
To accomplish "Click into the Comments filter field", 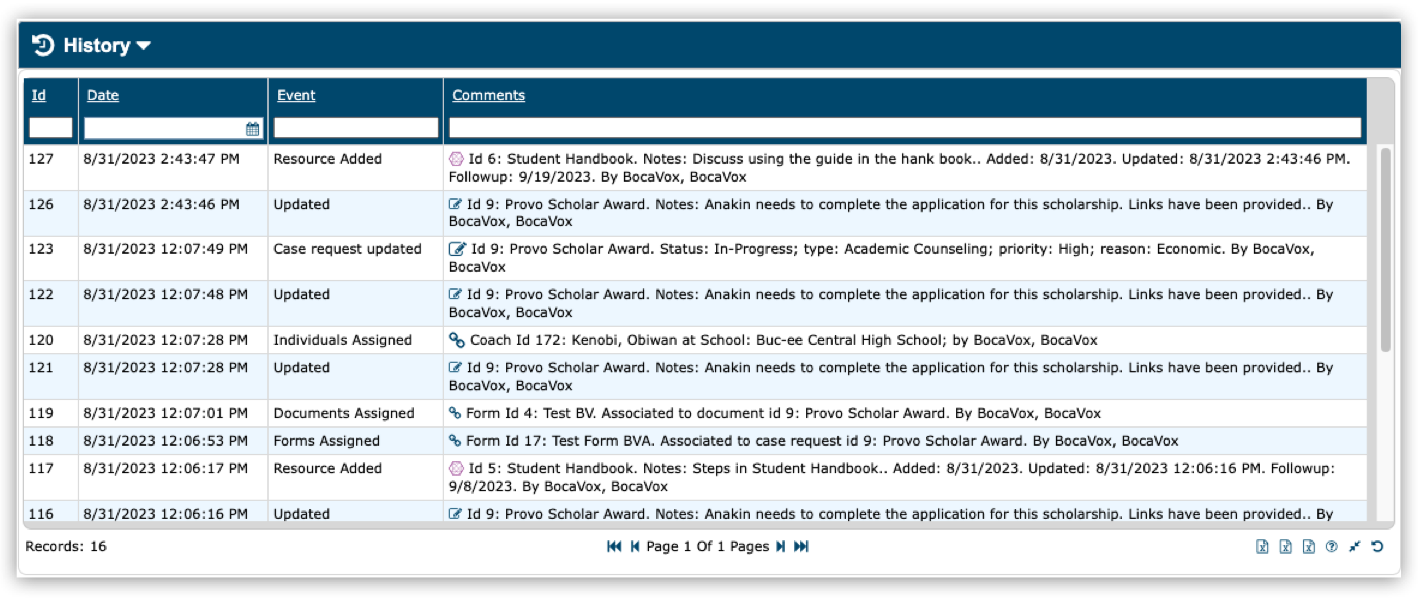I will pos(904,128).
